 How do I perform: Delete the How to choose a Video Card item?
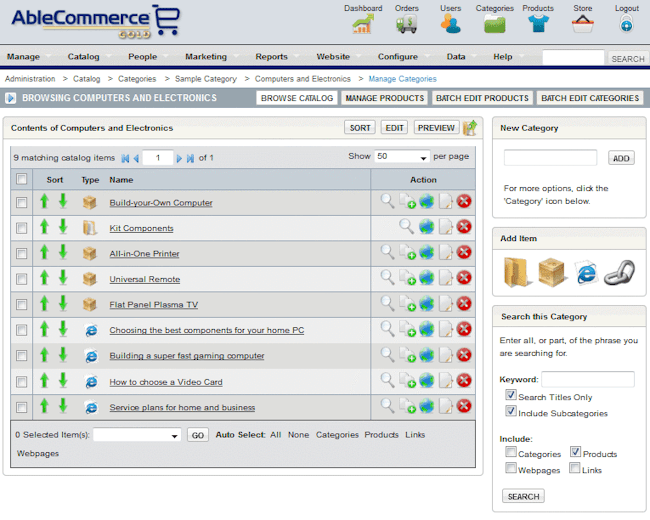tap(464, 380)
